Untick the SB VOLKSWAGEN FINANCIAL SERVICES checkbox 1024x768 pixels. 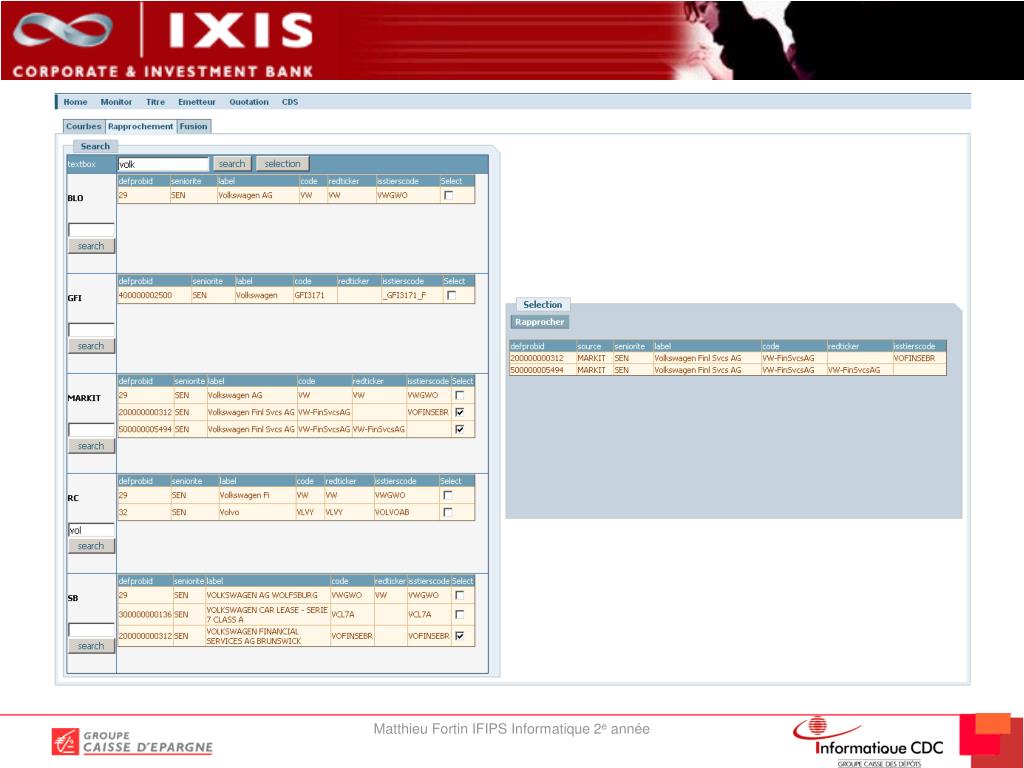click(460, 635)
